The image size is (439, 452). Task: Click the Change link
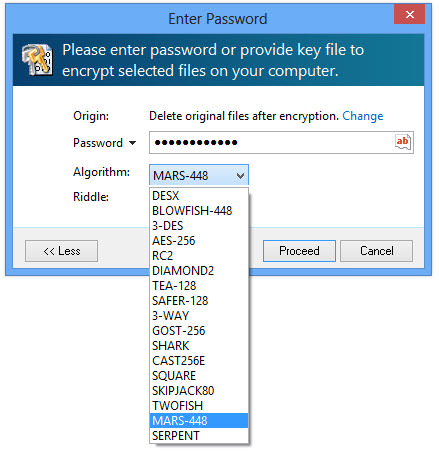coord(363,116)
